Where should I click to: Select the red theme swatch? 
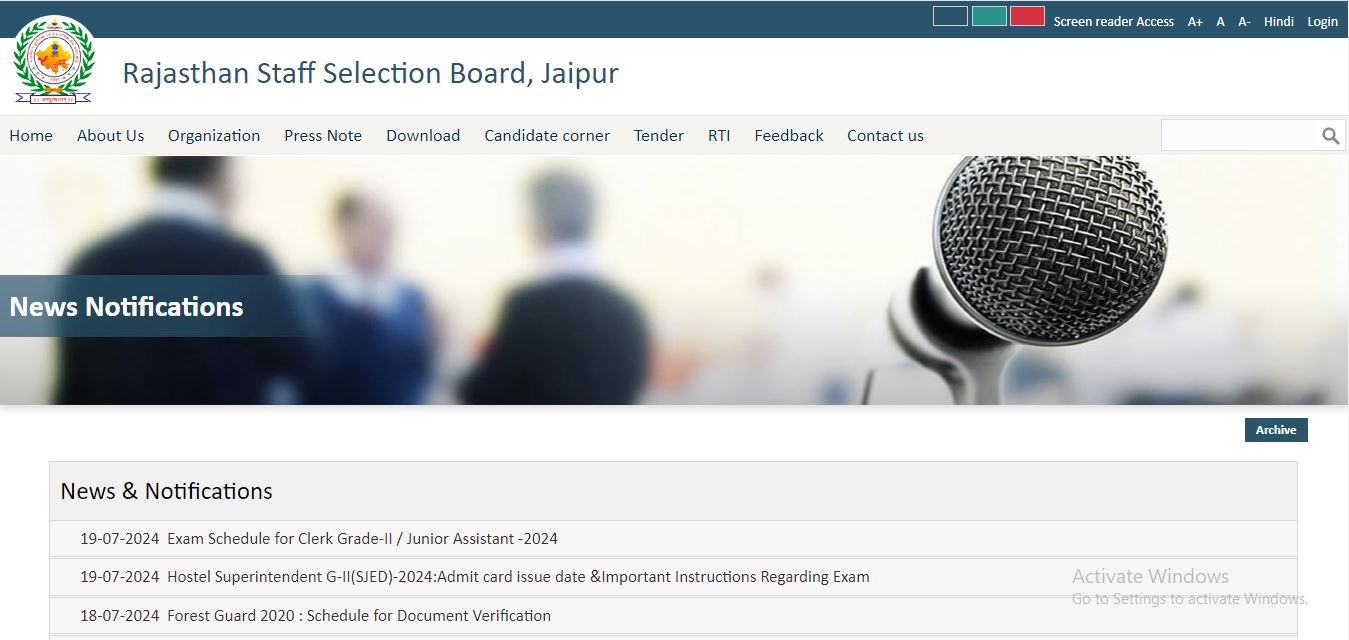[1027, 17]
